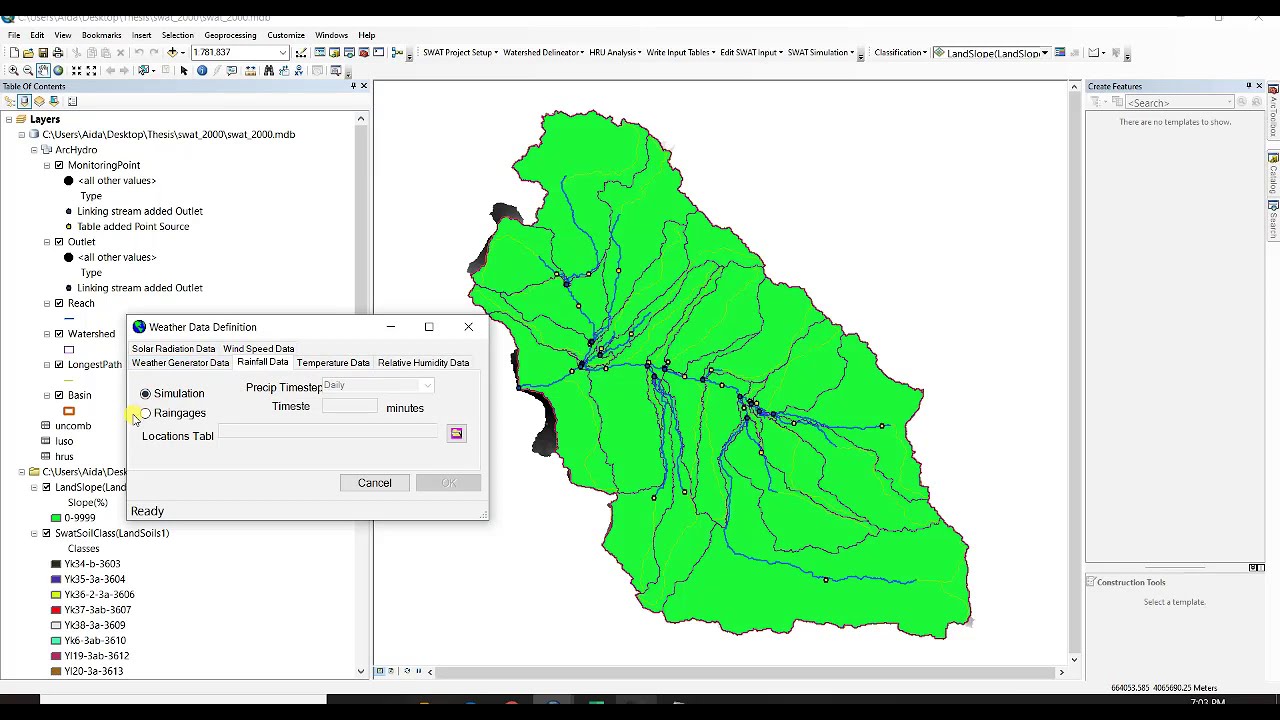Screen dimensions: 1280x720
Task: Click the New map document icon
Action: pos(14,52)
